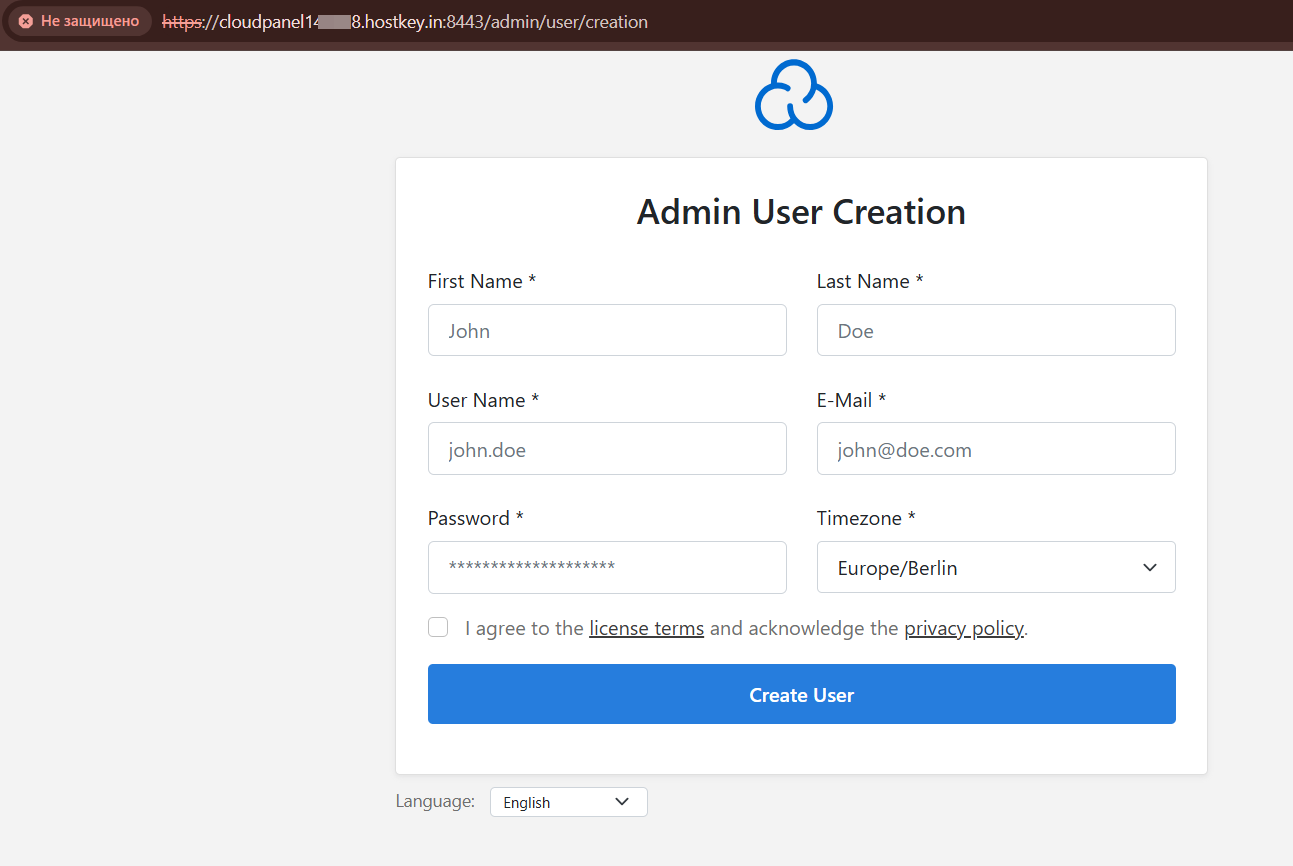Viewport: 1293px width, 866px height.
Task: Focus the First Name input field
Action: (x=607, y=331)
